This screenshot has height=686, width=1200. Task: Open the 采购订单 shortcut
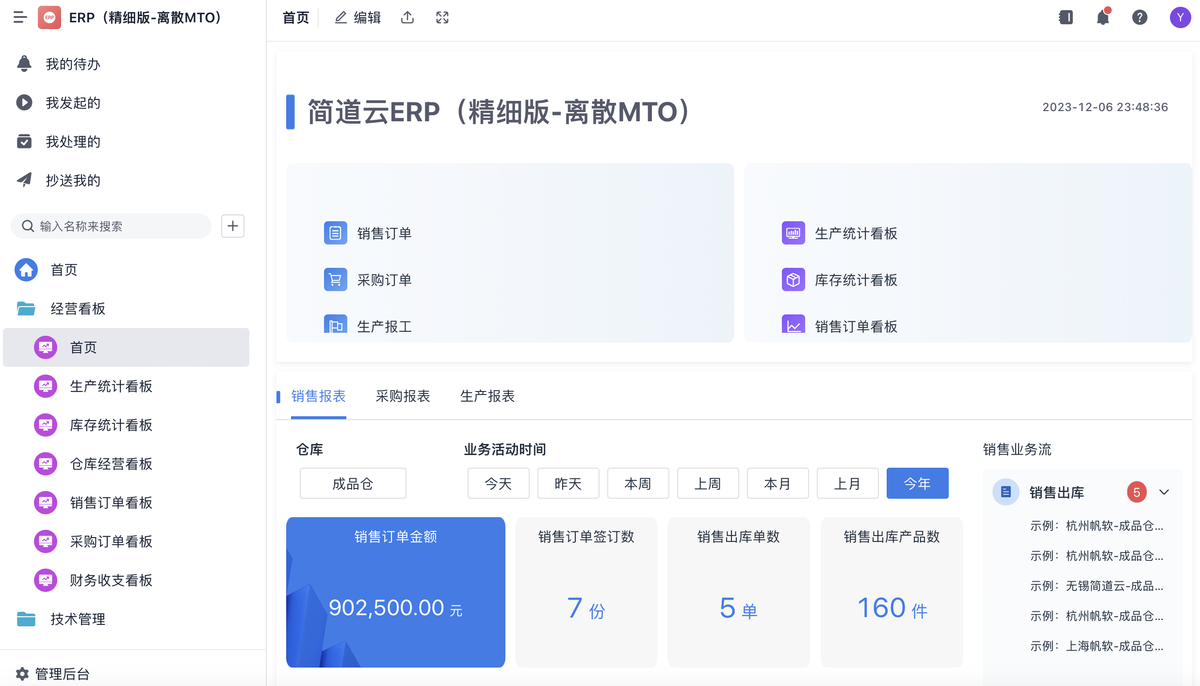(369, 280)
